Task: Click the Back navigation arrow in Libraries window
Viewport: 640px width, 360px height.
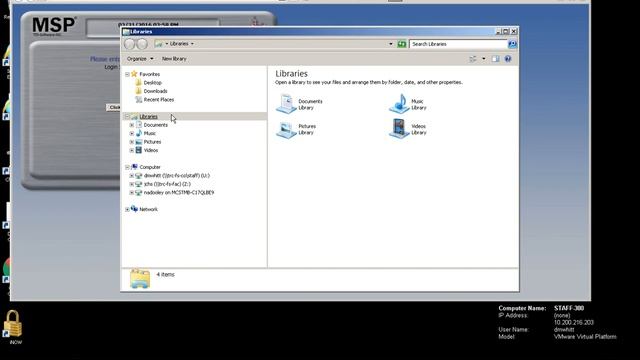Action: click(x=130, y=44)
